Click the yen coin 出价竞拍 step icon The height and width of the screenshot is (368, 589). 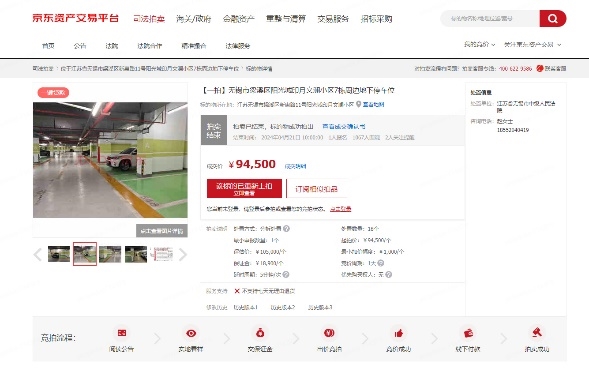tap(329, 333)
